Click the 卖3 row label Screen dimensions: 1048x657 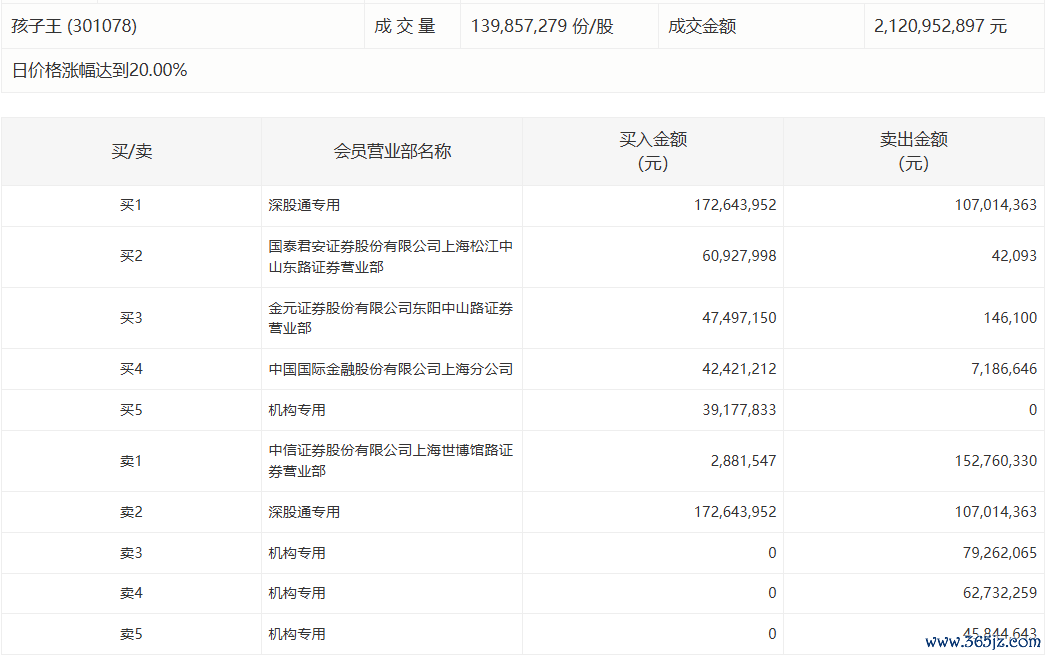point(131,553)
